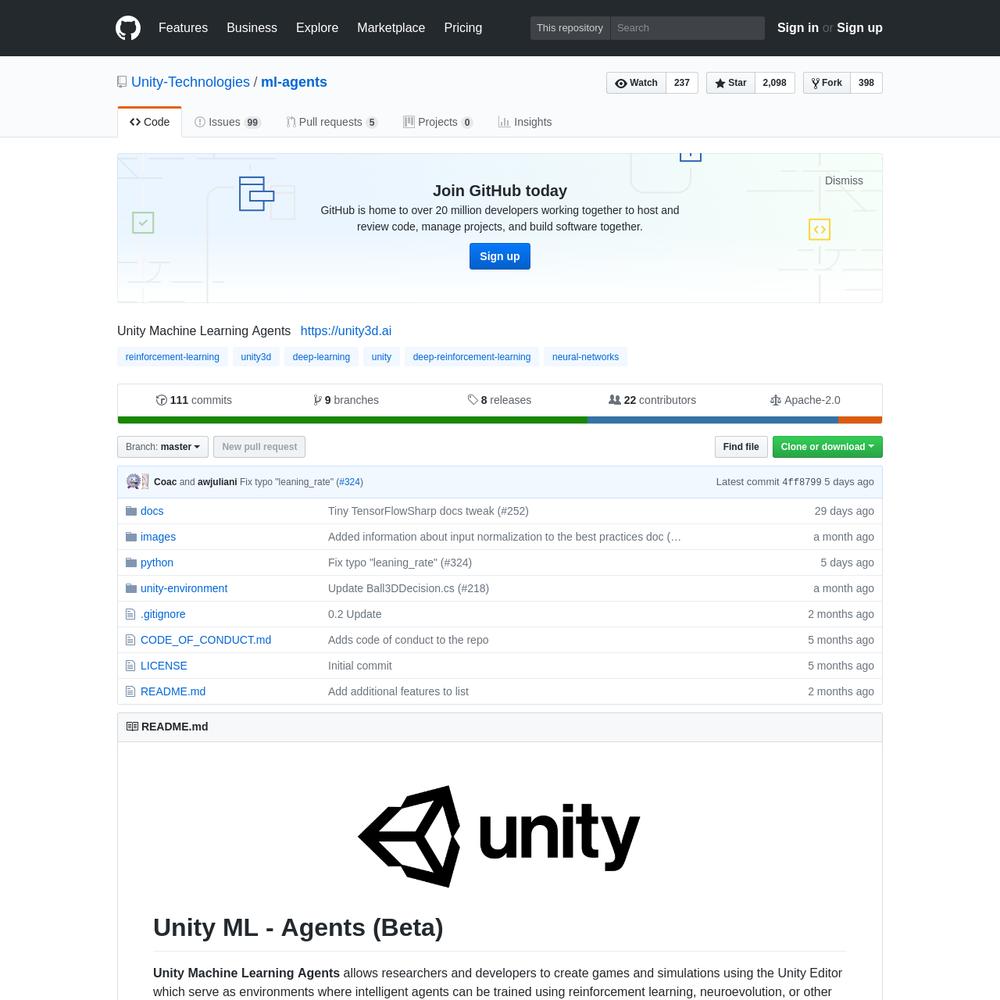The image size is (1000, 1000).
Task: Select the neural-networks topic tag
Action: click(x=585, y=357)
